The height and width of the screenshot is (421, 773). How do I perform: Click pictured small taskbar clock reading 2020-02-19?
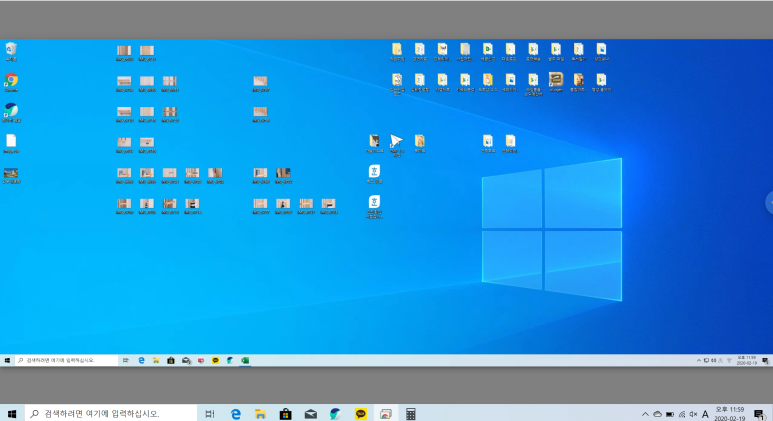[746, 360]
